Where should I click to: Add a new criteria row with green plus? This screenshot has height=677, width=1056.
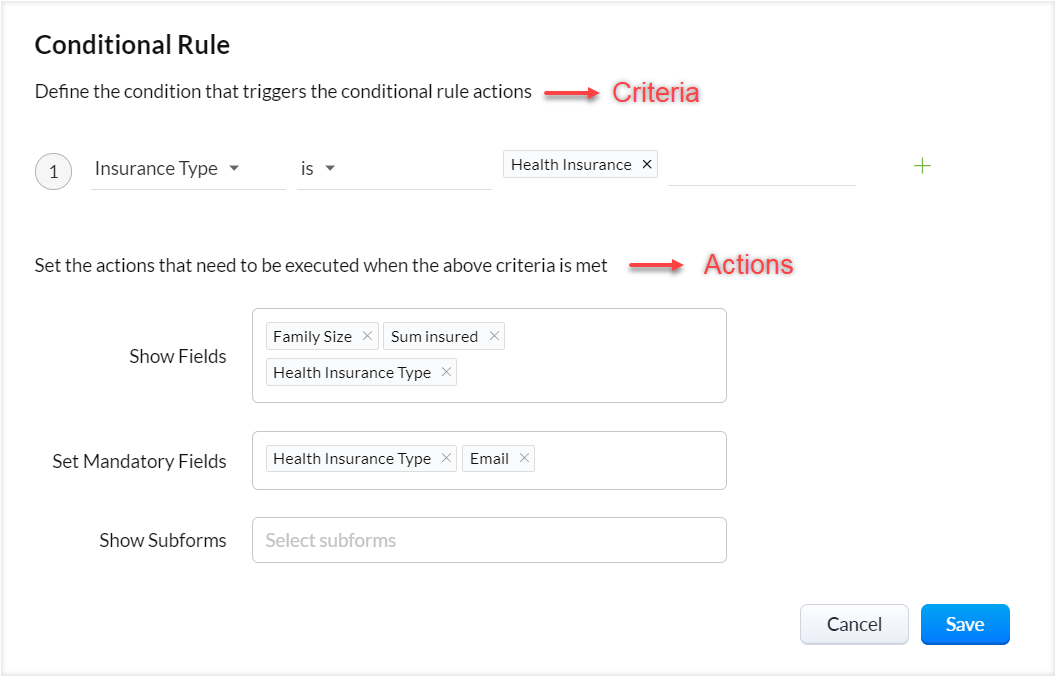point(922,166)
